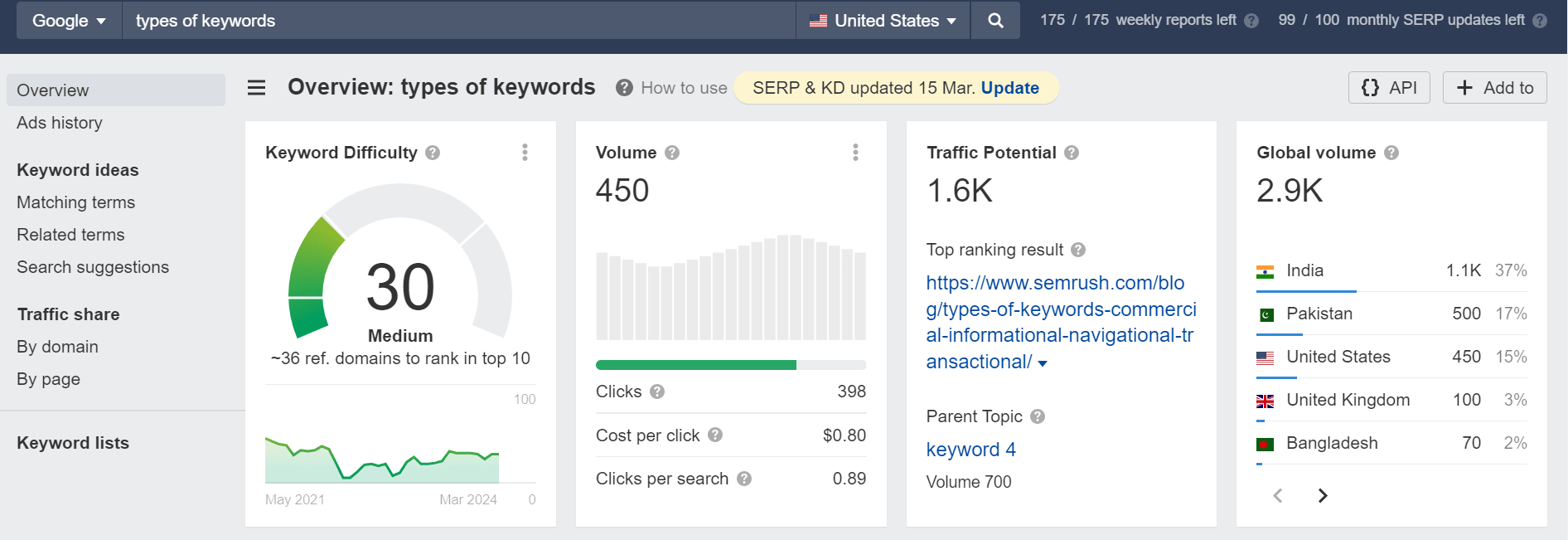Open the hamburger sidebar menu icon

pos(256,87)
